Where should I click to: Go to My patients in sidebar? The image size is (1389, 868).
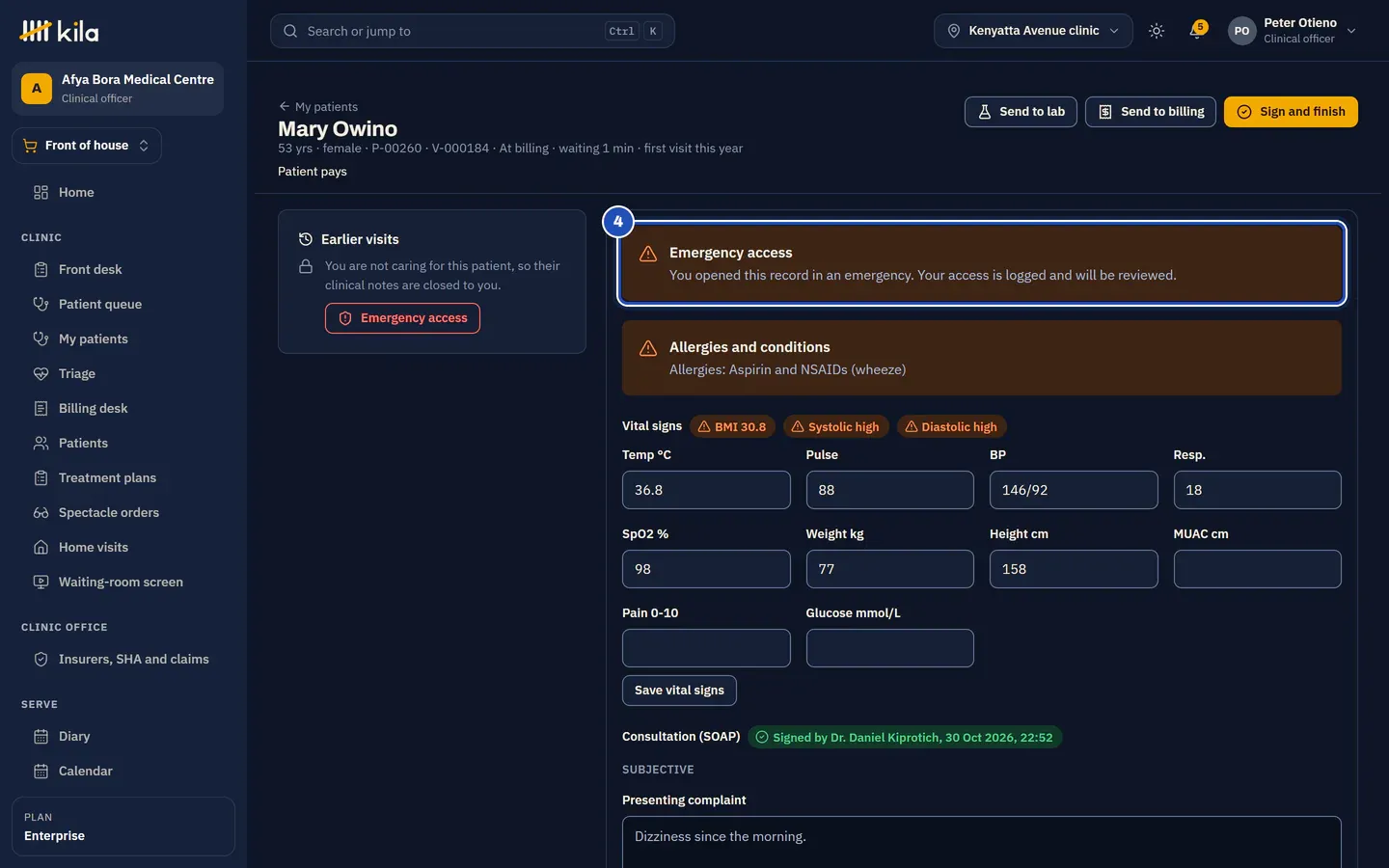click(123, 339)
